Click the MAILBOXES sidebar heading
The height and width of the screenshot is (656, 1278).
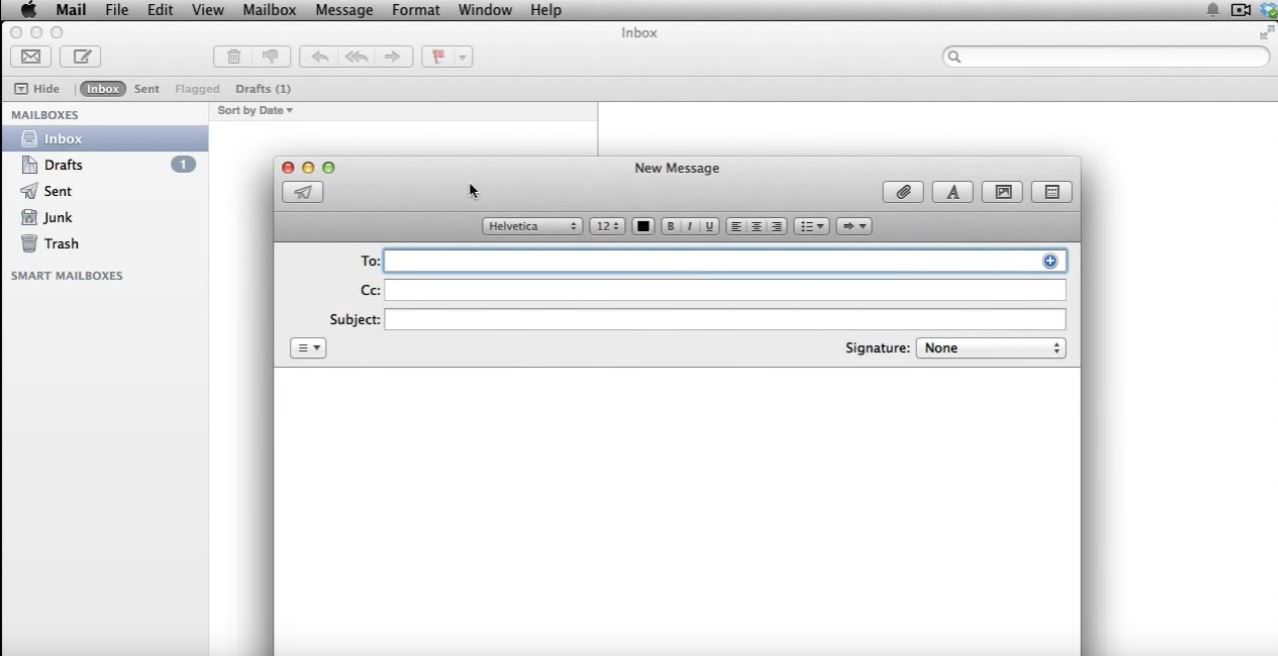click(x=44, y=115)
